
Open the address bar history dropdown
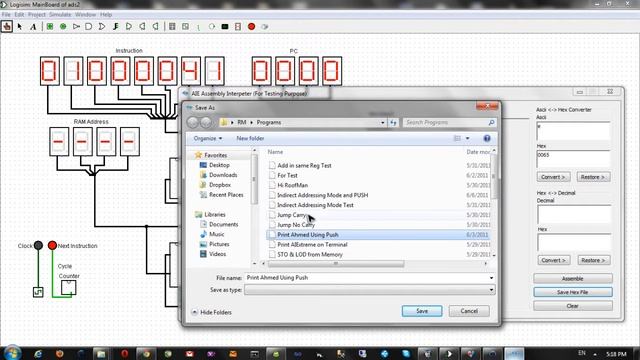382,122
